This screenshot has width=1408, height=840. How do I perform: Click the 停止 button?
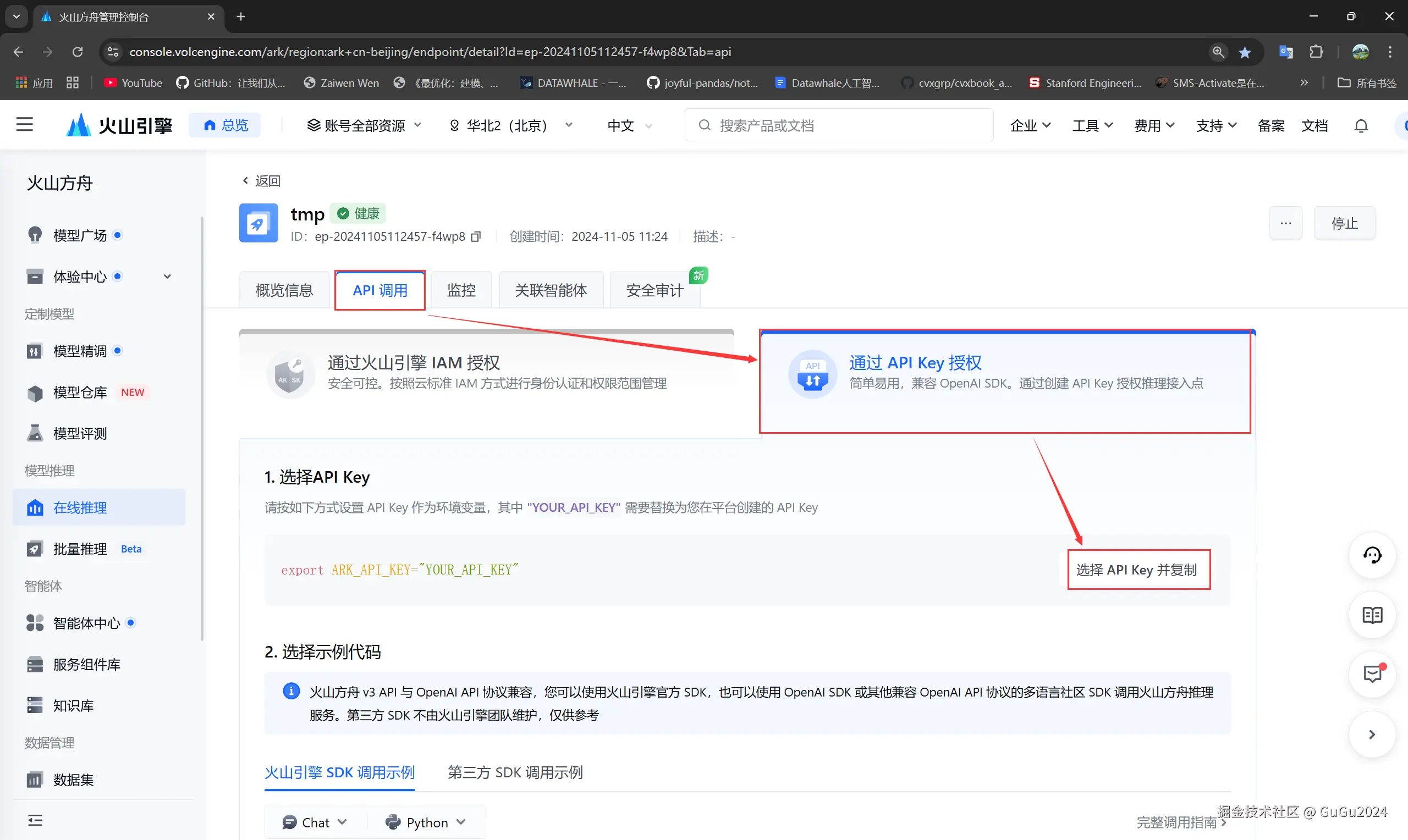(x=1345, y=223)
